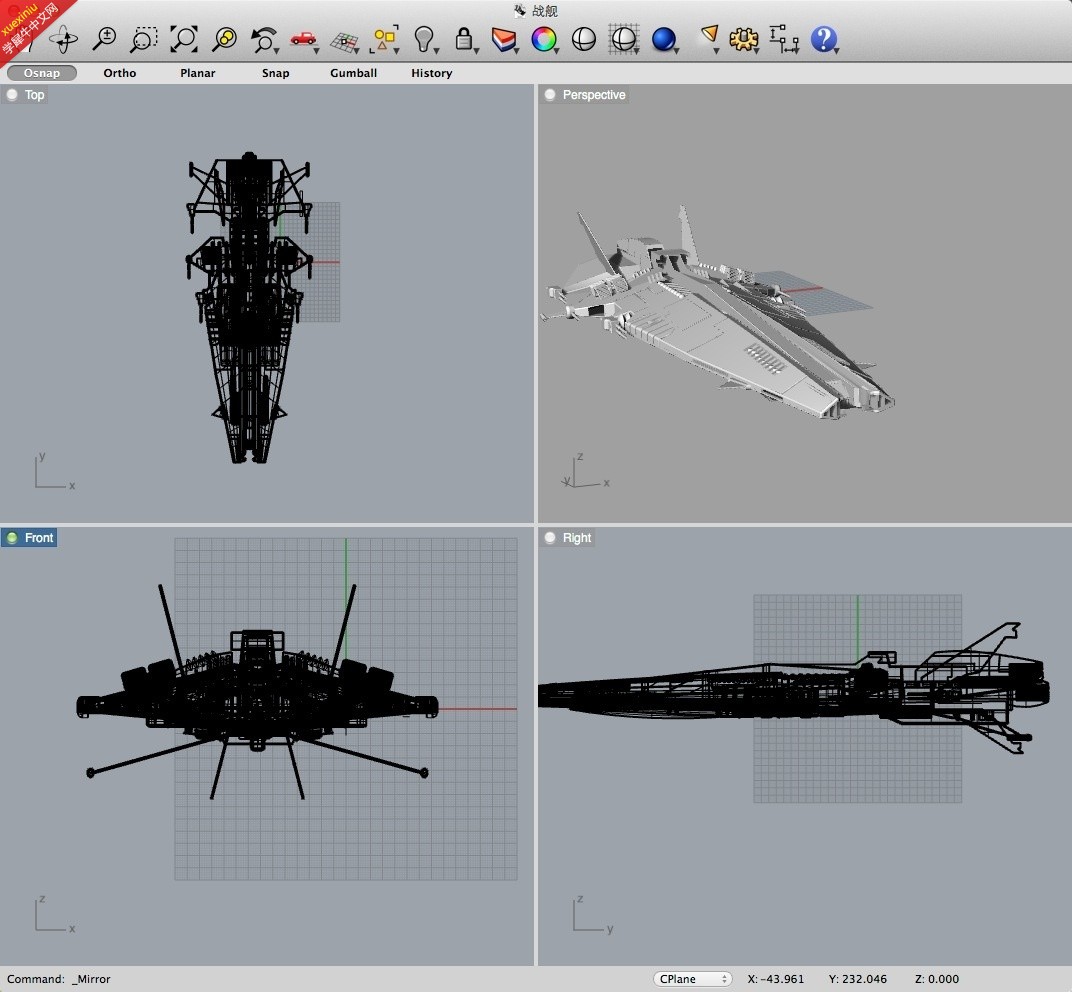The width and height of the screenshot is (1072, 992).
Task: Click the blue sphere Render icon
Action: pyautogui.click(x=664, y=39)
